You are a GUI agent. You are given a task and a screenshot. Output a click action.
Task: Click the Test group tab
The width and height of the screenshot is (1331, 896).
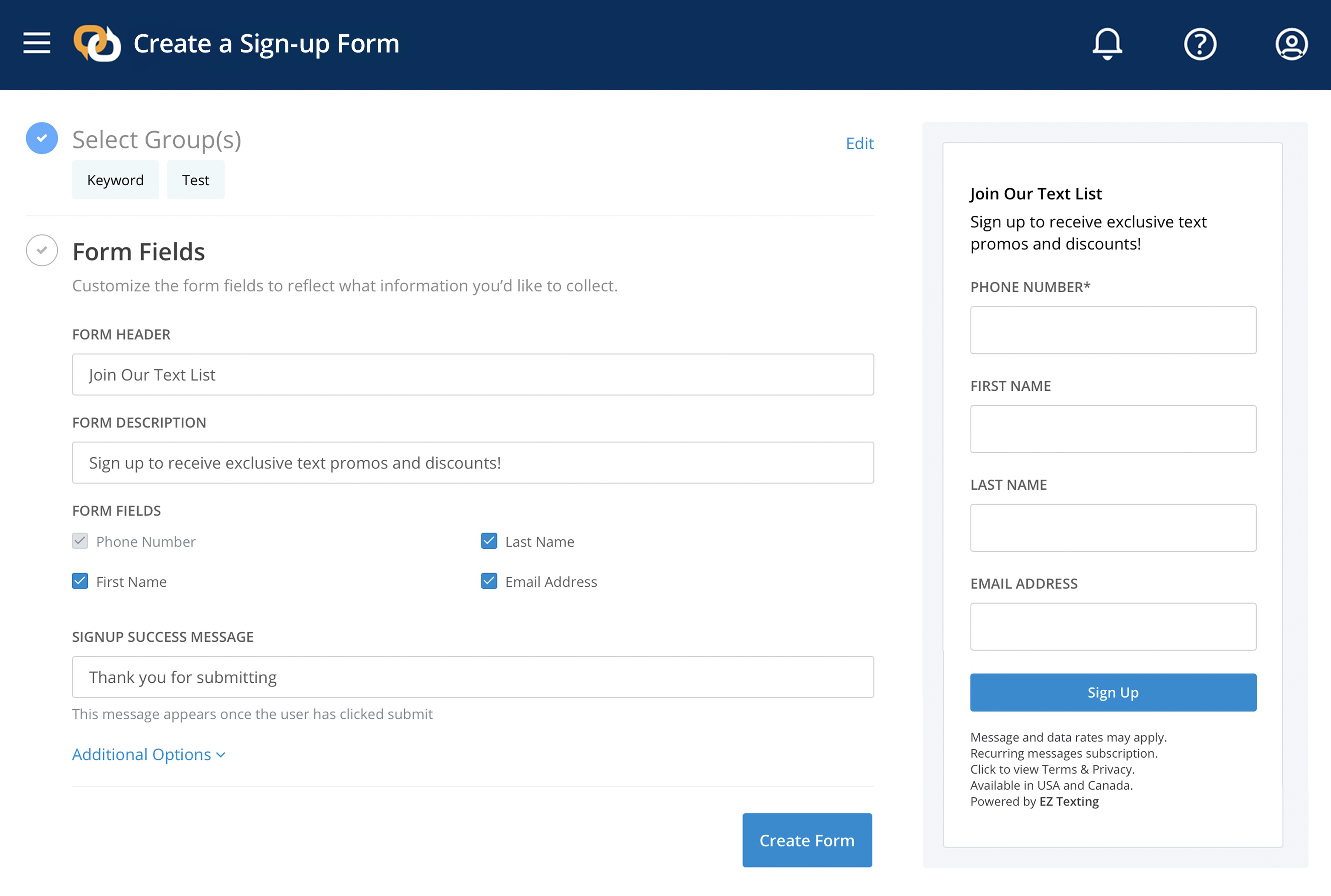(196, 179)
